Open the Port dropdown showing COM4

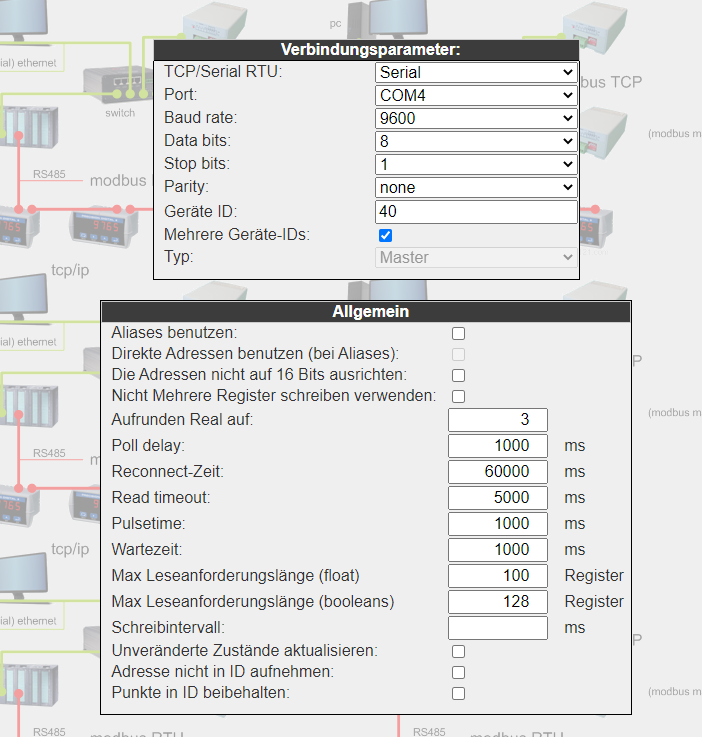pyautogui.click(x=476, y=95)
